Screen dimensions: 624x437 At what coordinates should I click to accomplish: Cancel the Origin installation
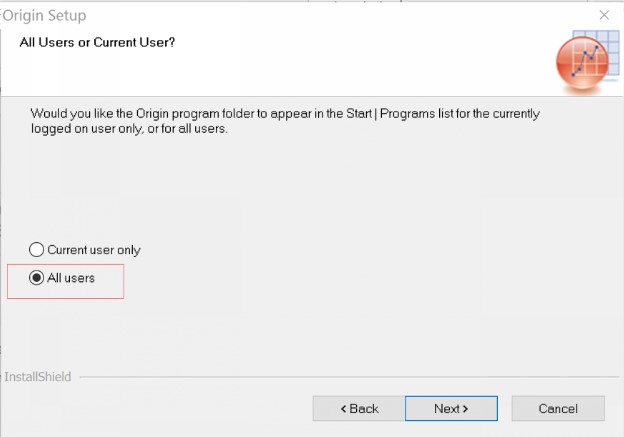[558, 408]
